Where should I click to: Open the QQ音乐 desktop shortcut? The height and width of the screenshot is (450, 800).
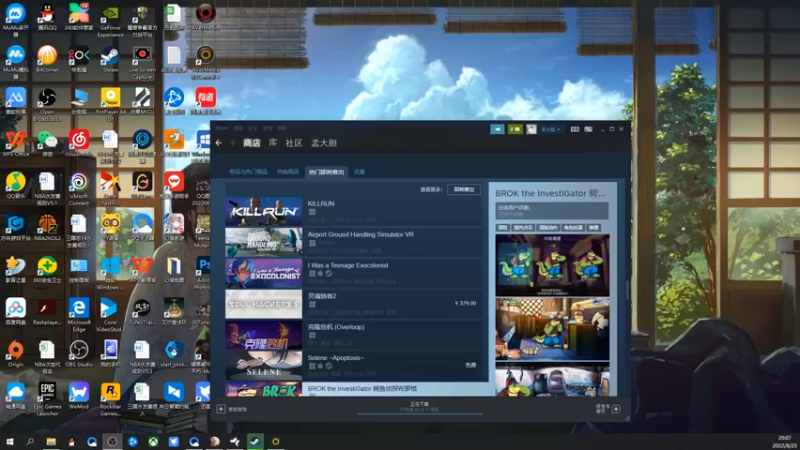coord(15,186)
